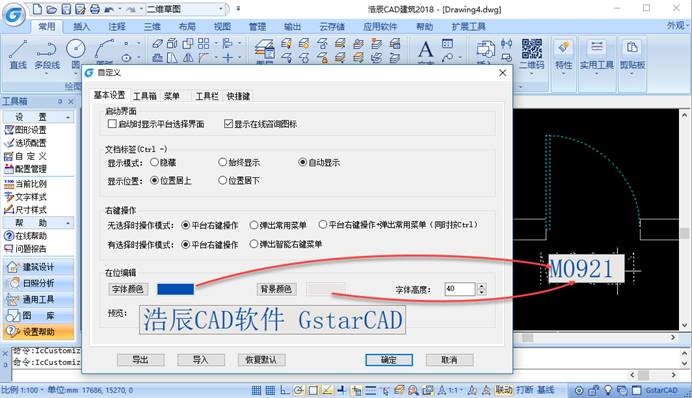The width and height of the screenshot is (692, 398).
Task: Toggle the snap grid icon in status bar
Action: click(256, 390)
